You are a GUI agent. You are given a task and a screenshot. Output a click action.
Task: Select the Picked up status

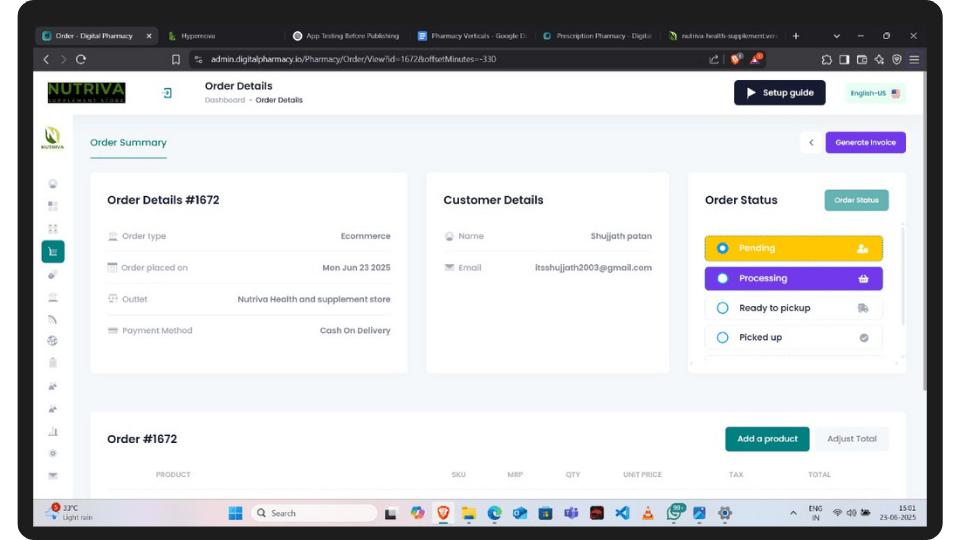793,337
